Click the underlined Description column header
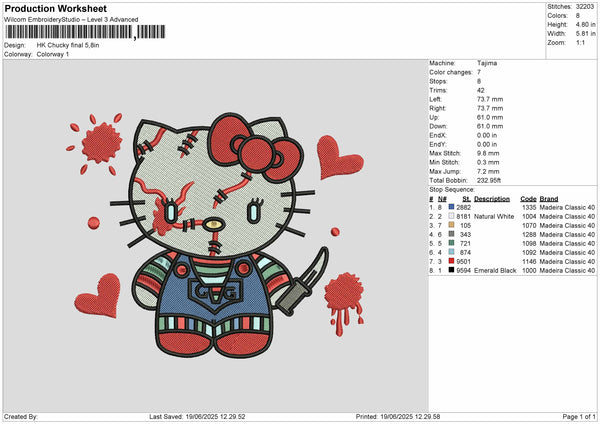This screenshot has width=600, height=424. (x=492, y=199)
